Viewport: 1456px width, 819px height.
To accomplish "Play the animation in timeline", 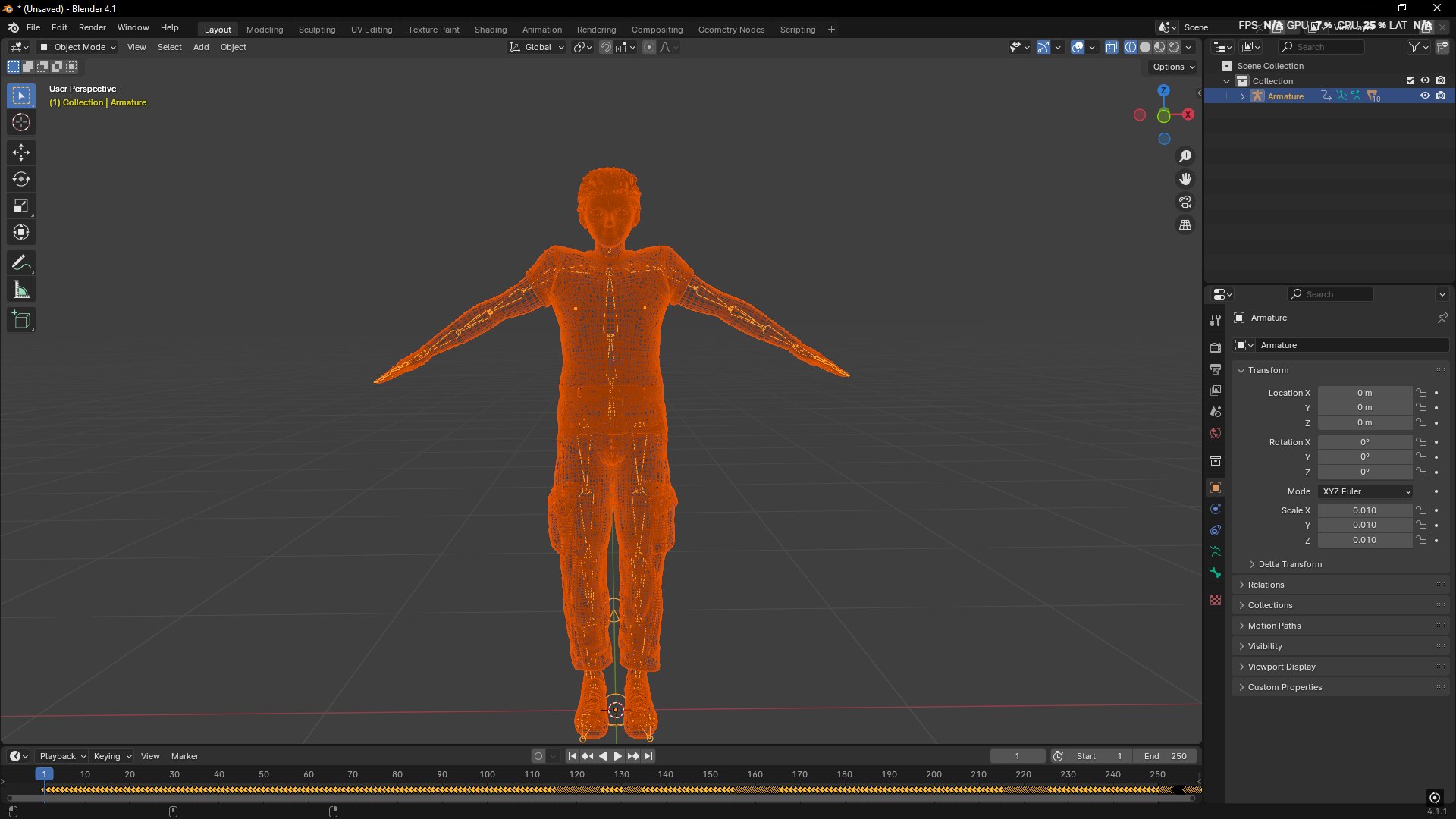I will coord(617,756).
